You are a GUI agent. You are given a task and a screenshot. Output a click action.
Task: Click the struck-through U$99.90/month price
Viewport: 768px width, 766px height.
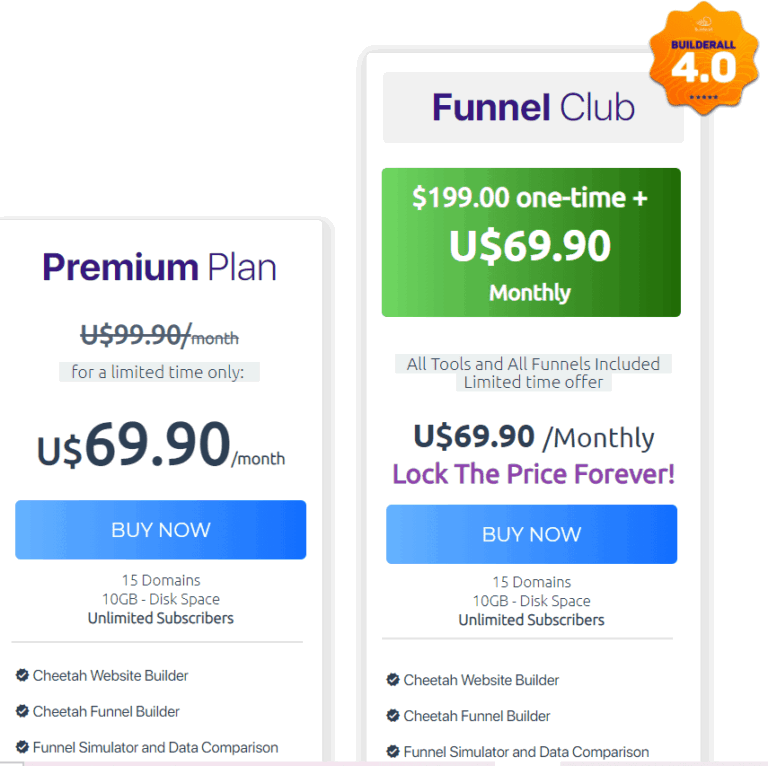(160, 335)
